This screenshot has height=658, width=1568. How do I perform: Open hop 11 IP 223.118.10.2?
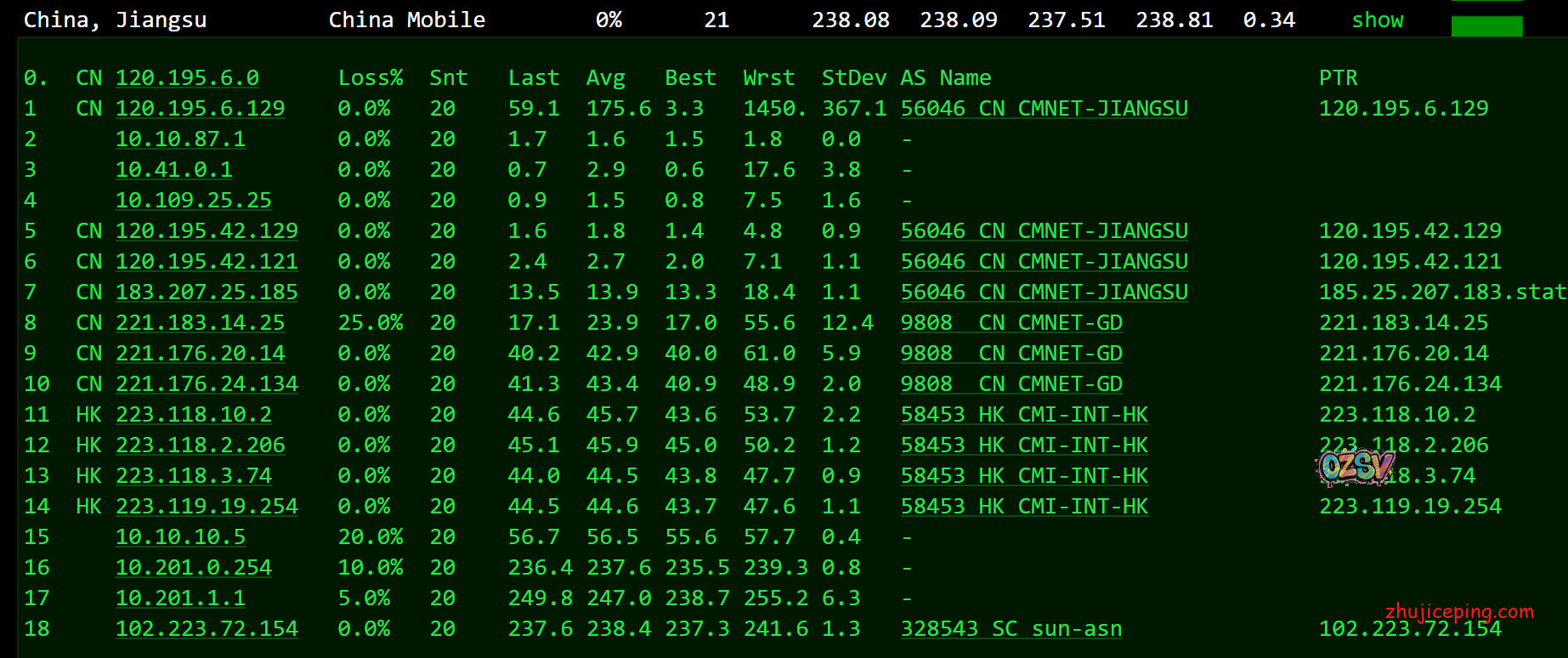tap(193, 415)
